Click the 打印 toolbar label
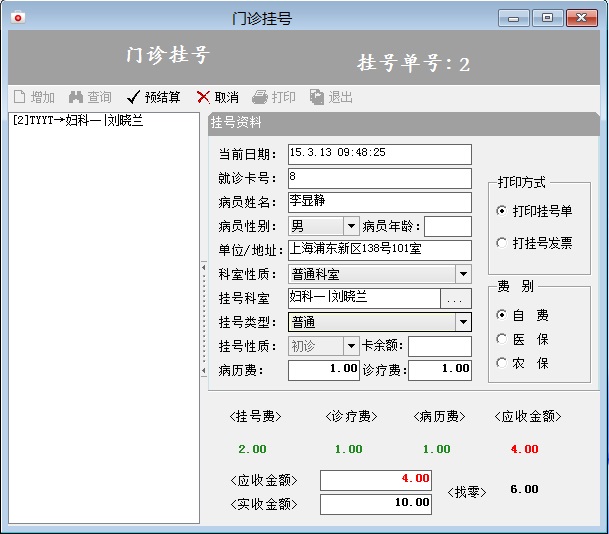Screen dimensions: 609x534 [284, 97]
